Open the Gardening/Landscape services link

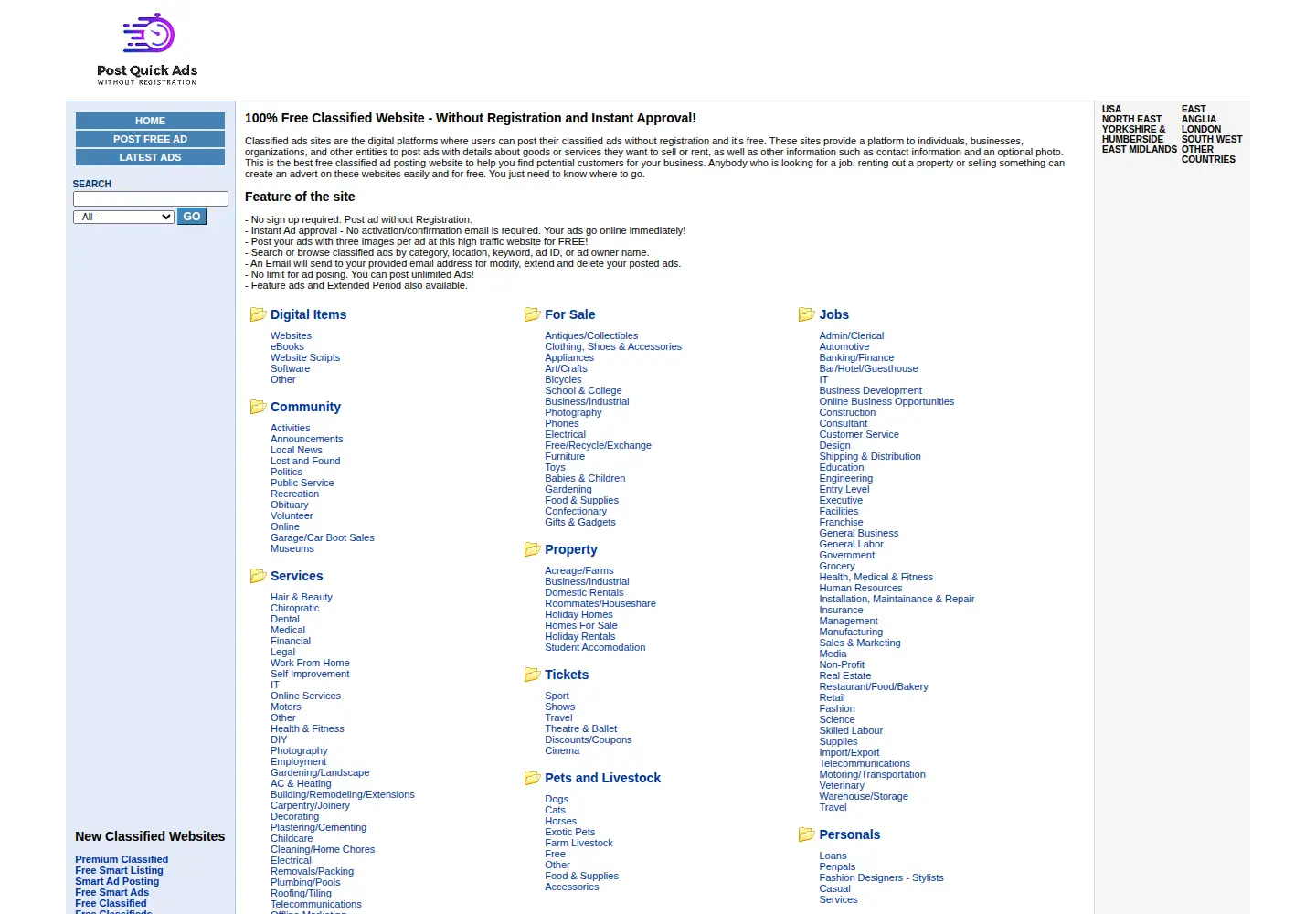[320, 772]
